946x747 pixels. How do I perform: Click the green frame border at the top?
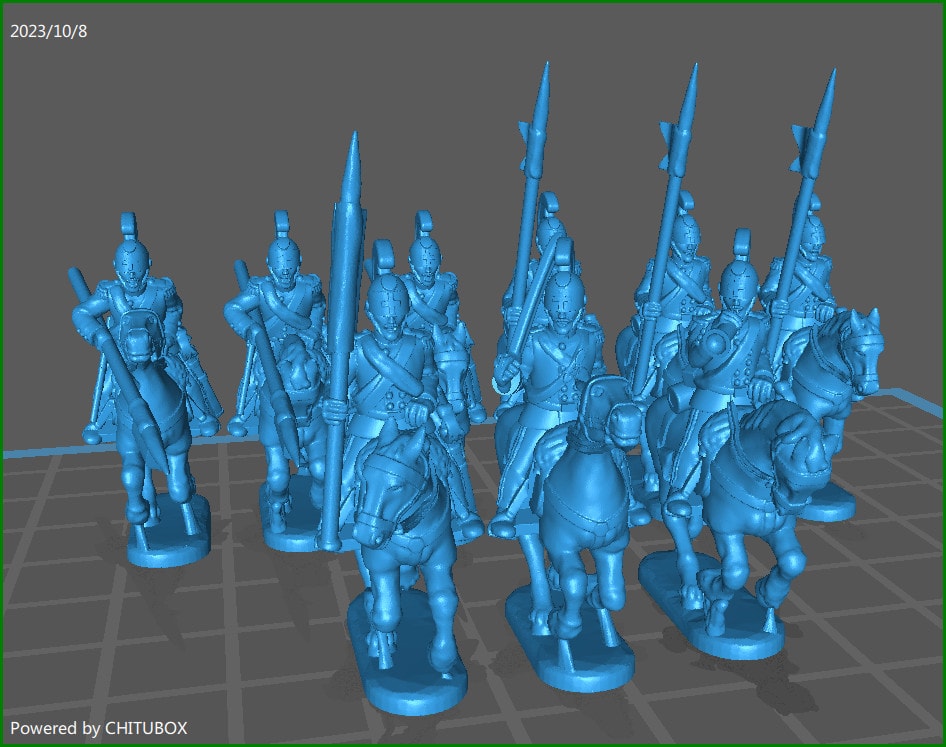click(473, 4)
